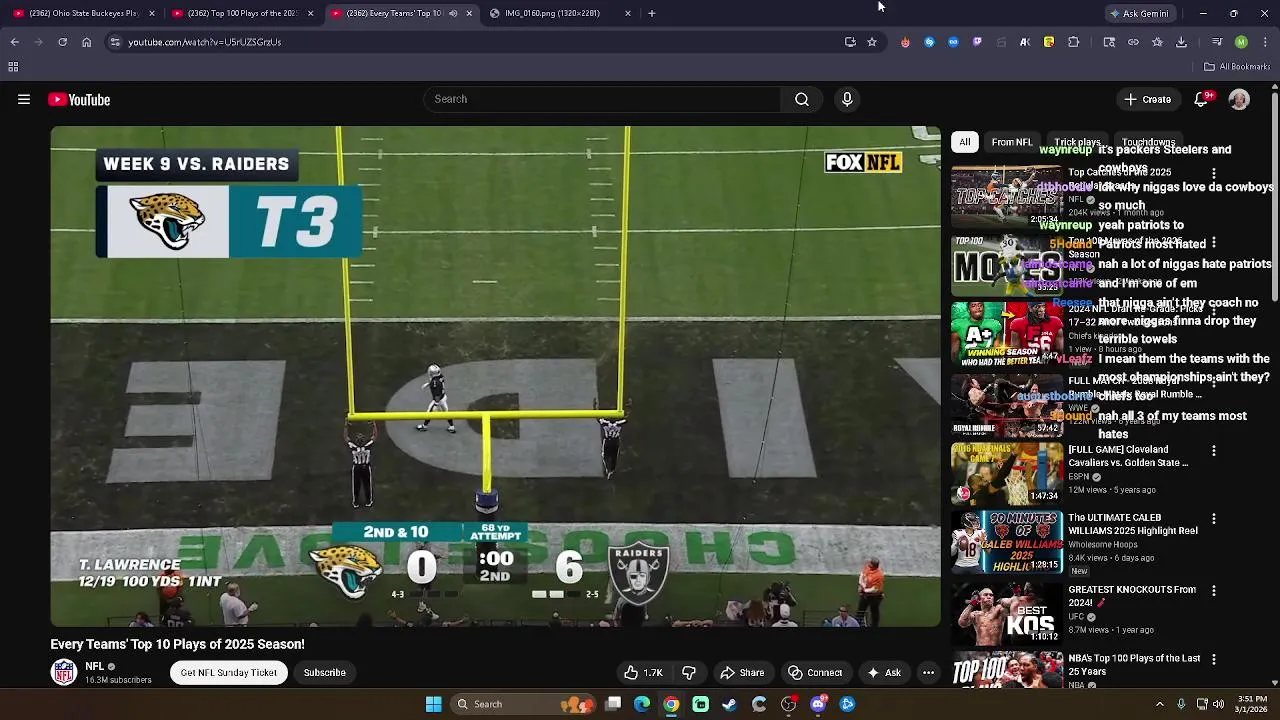
Task: Open Steam from the taskbar
Action: click(x=729, y=704)
